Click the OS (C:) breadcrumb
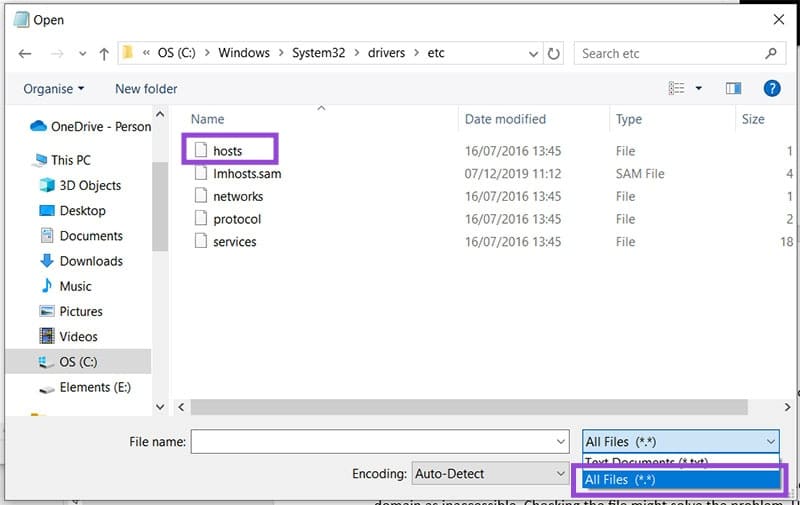This screenshot has height=505, width=800. pyautogui.click(x=176, y=53)
